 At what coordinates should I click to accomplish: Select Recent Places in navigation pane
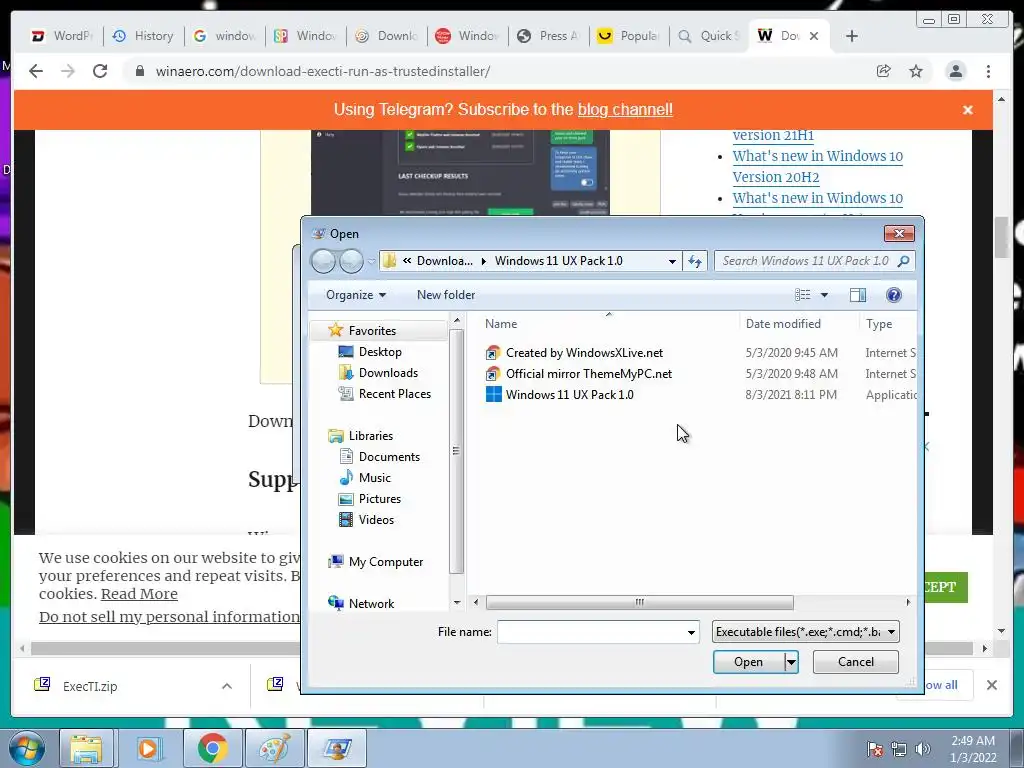point(394,394)
